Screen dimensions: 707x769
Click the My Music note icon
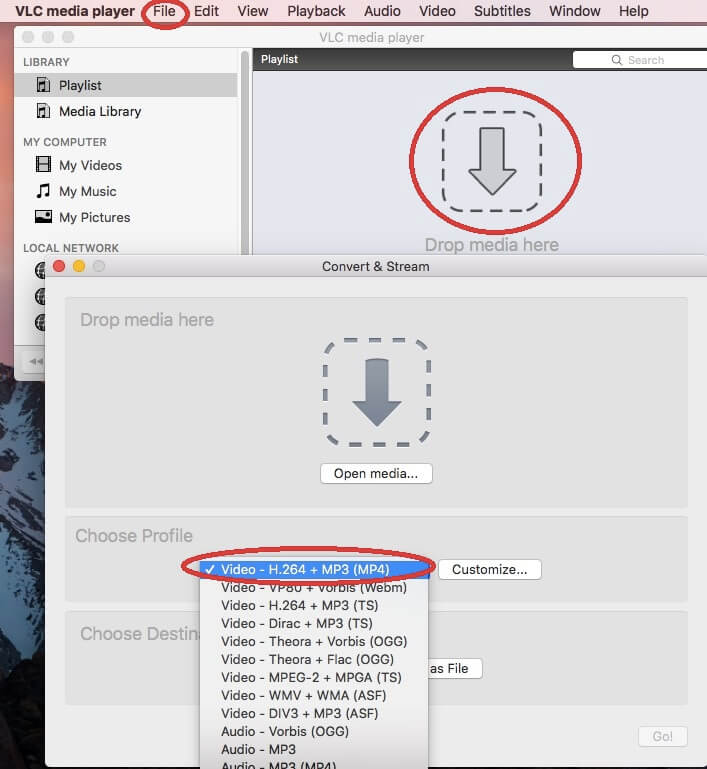tap(43, 192)
